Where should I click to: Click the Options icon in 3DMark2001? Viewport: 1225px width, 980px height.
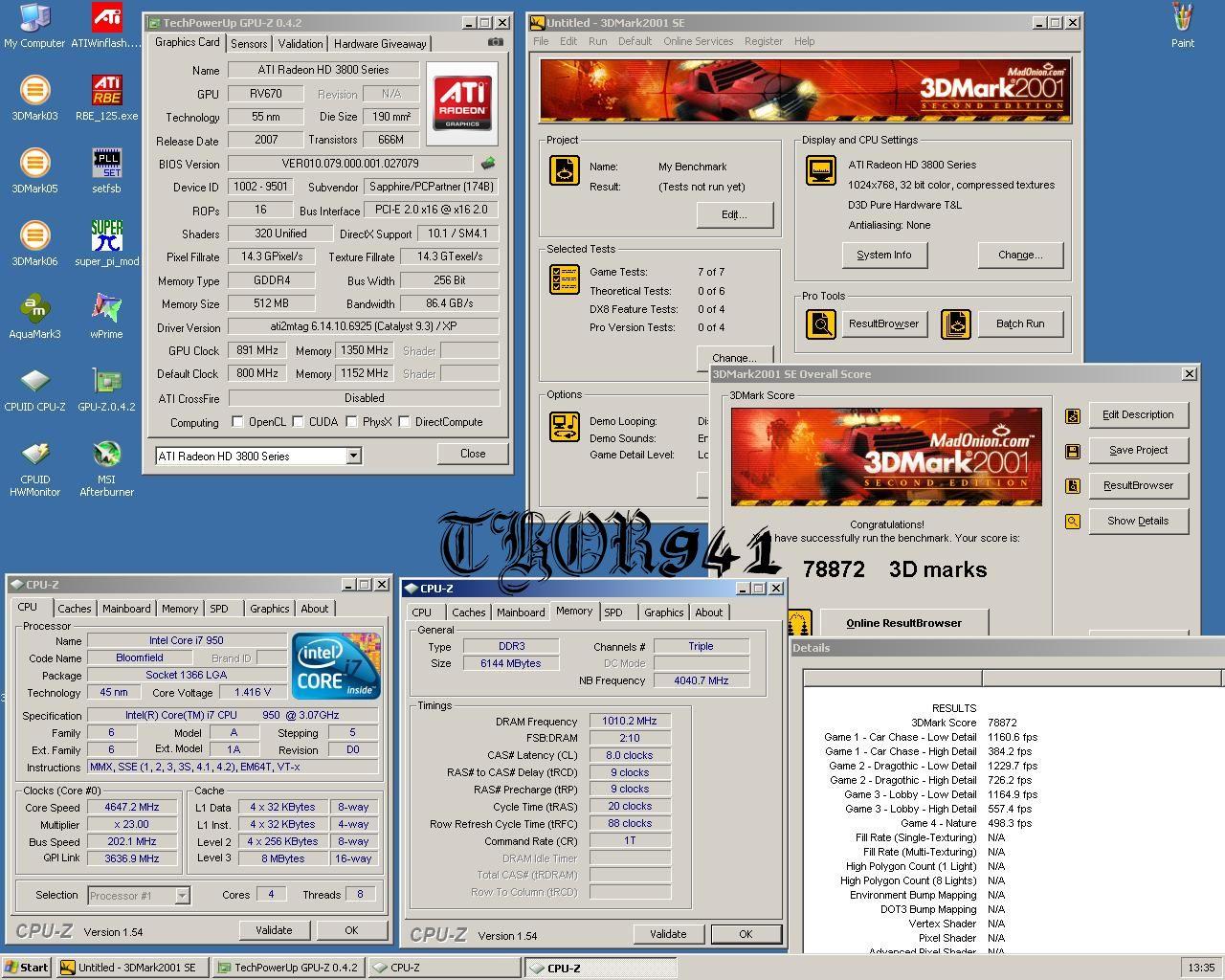(564, 426)
